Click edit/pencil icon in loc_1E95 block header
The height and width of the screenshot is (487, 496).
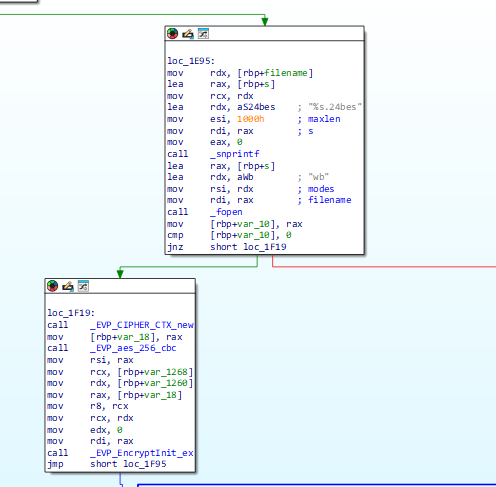[188, 34]
